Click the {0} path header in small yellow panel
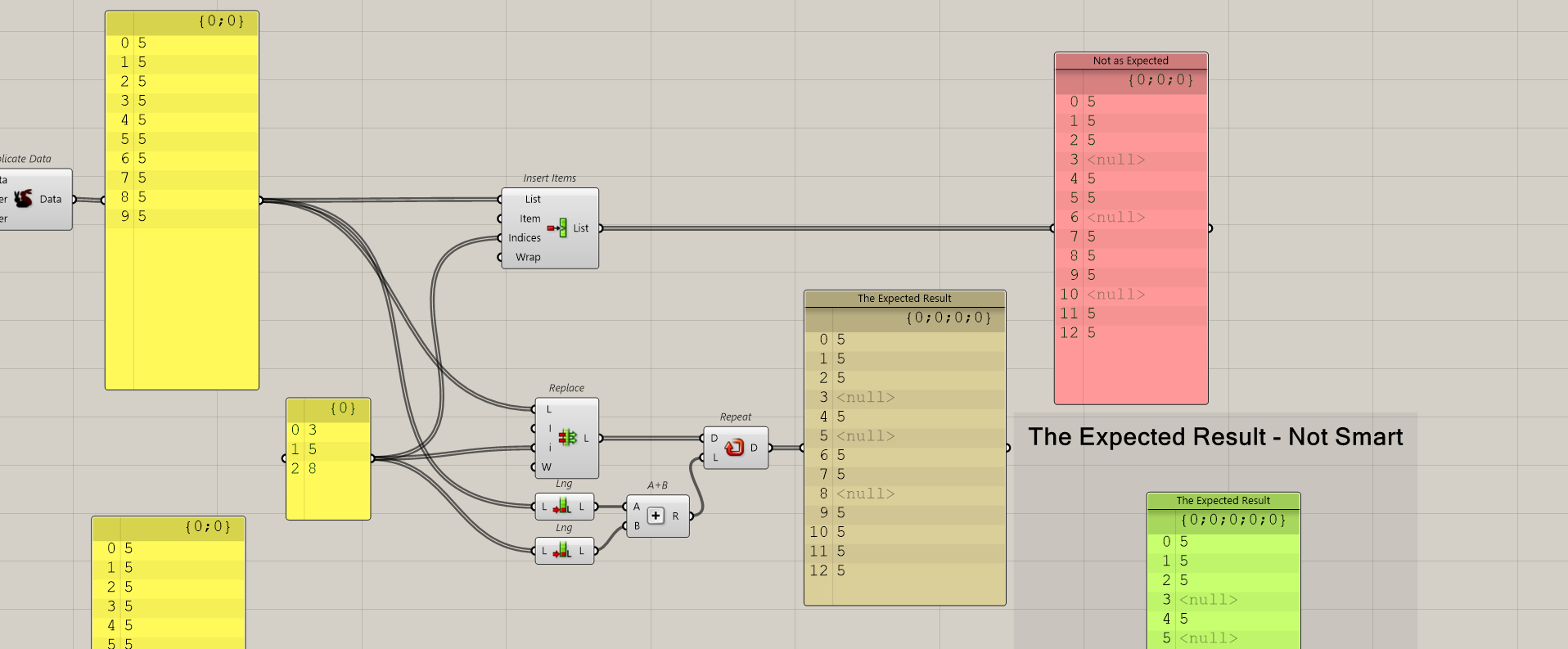 [343, 408]
